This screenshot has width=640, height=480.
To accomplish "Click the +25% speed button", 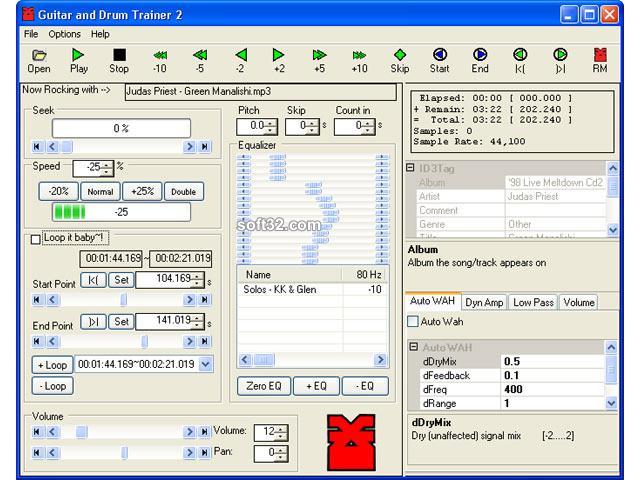I will pos(142,191).
